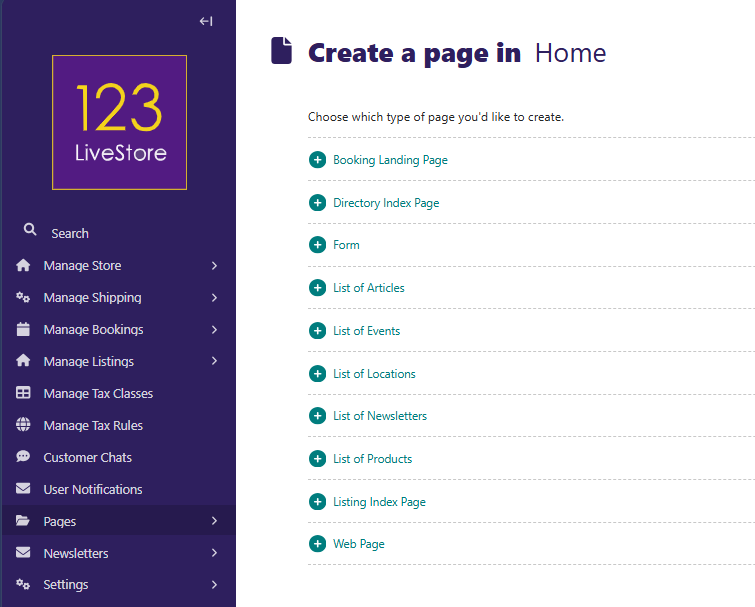This screenshot has width=755, height=607.
Task: Expand the Manage Shipping chevron arrow
Action: (x=214, y=298)
